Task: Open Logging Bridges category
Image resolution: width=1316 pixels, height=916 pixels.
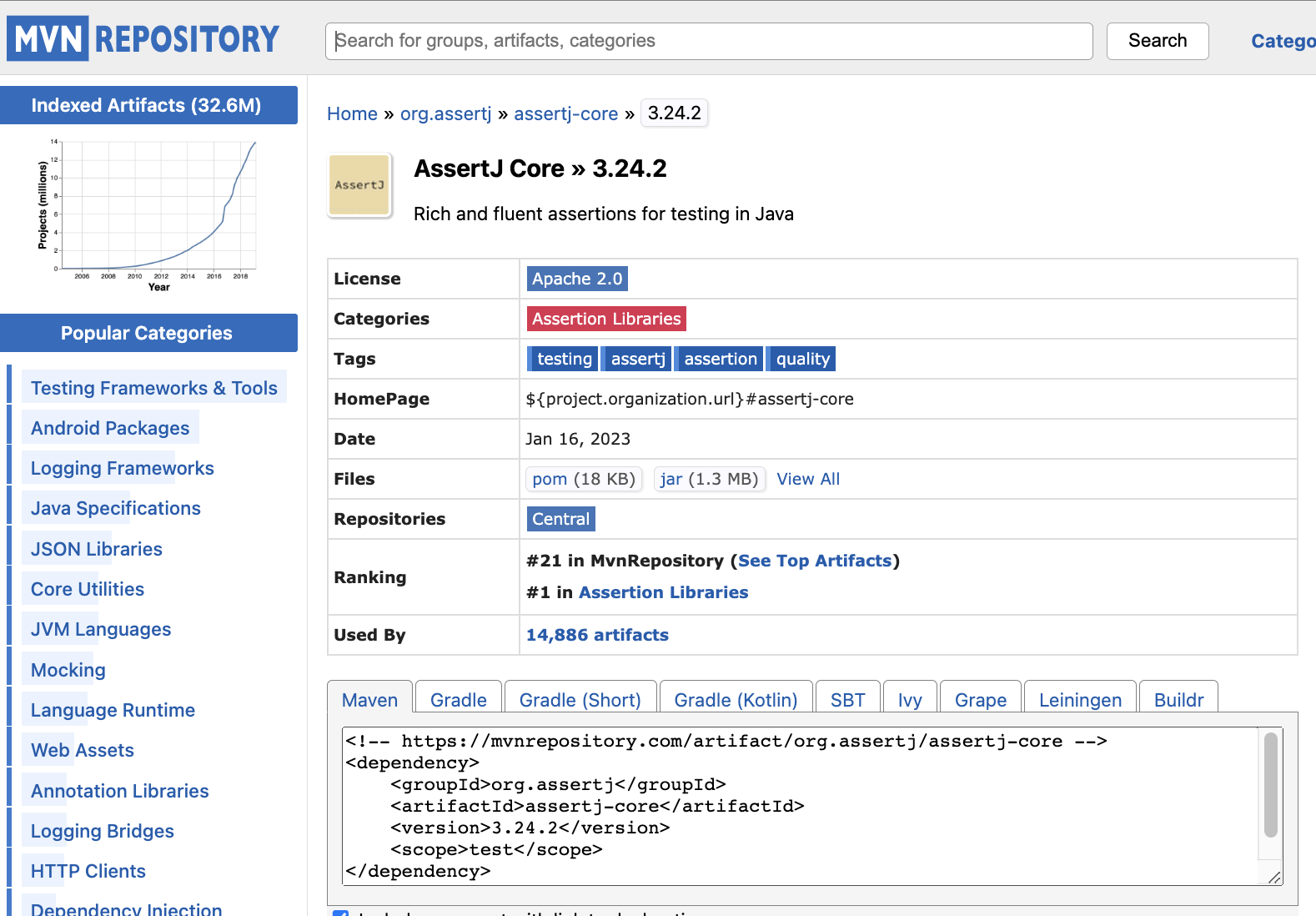Action: [x=103, y=831]
